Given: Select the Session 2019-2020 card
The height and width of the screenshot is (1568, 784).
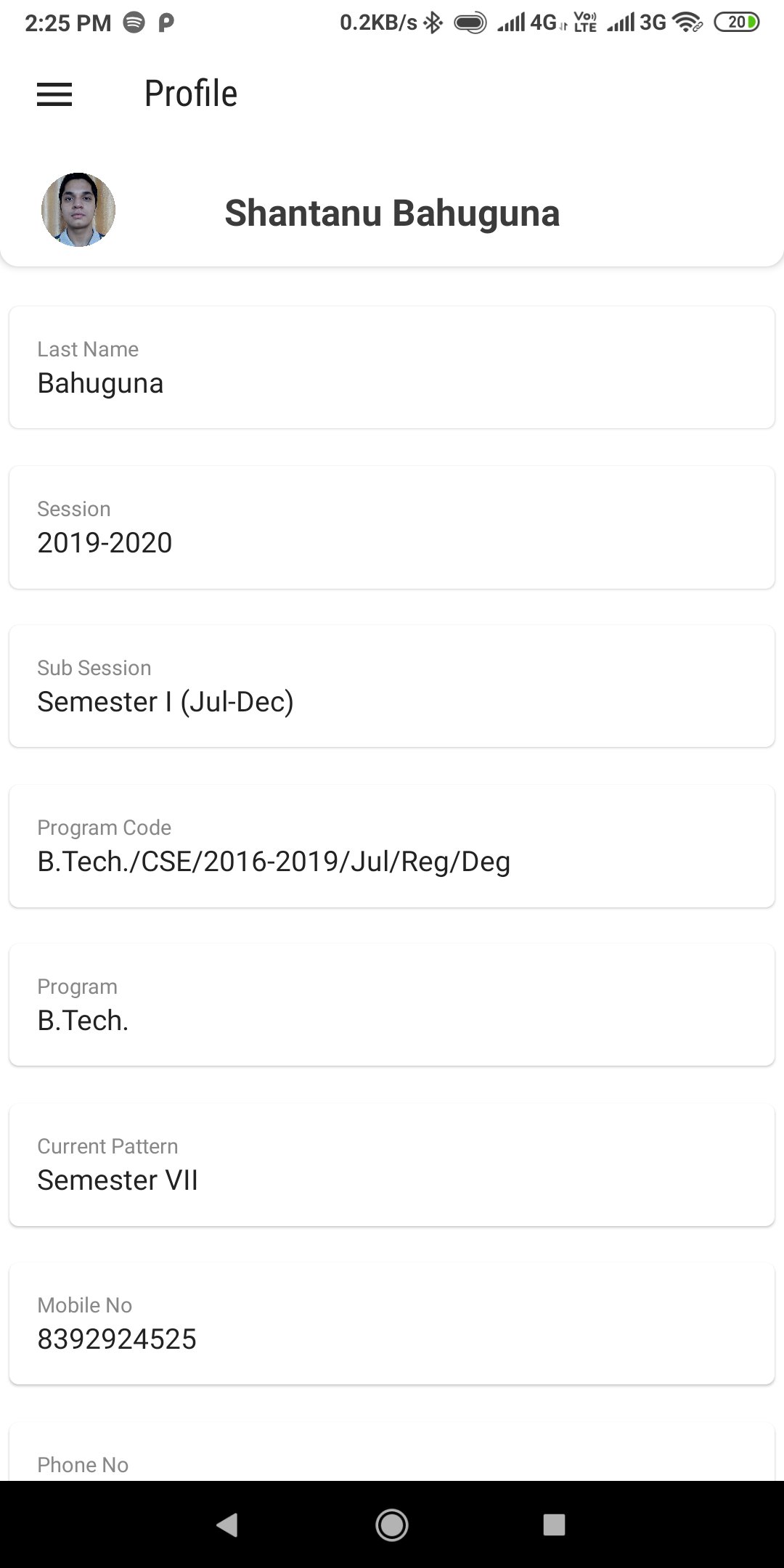Looking at the screenshot, I should pos(392,528).
